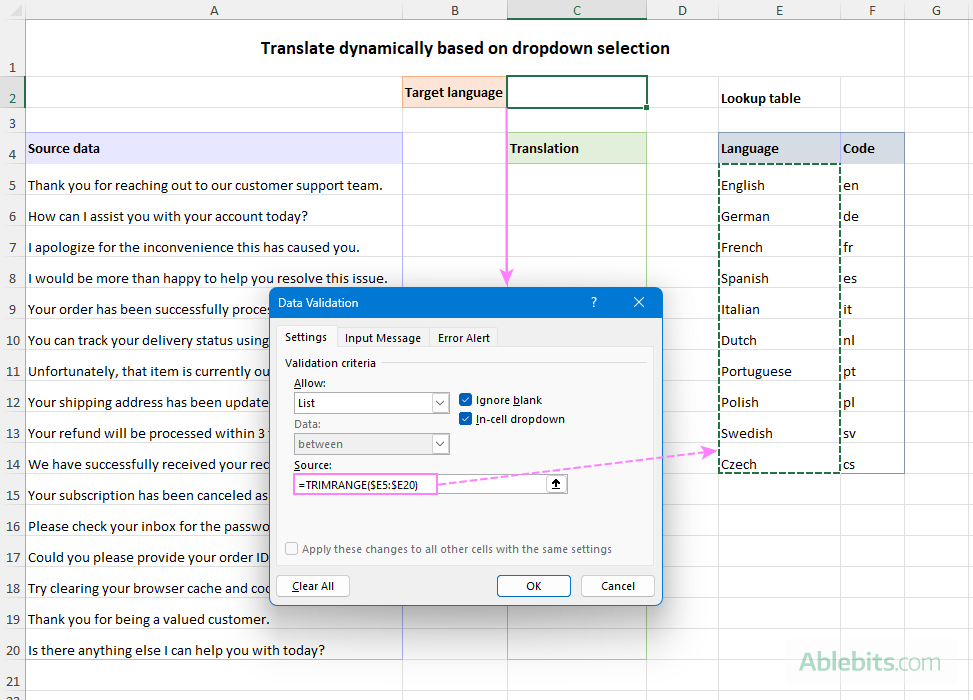Select column G header
973x700 pixels.
point(936,10)
